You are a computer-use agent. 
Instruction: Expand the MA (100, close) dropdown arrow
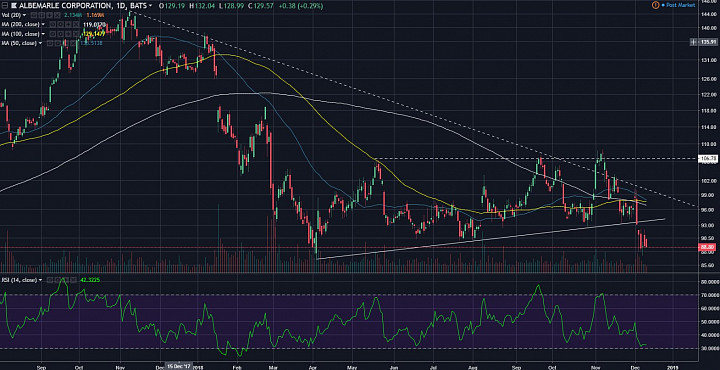coord(43,34)
